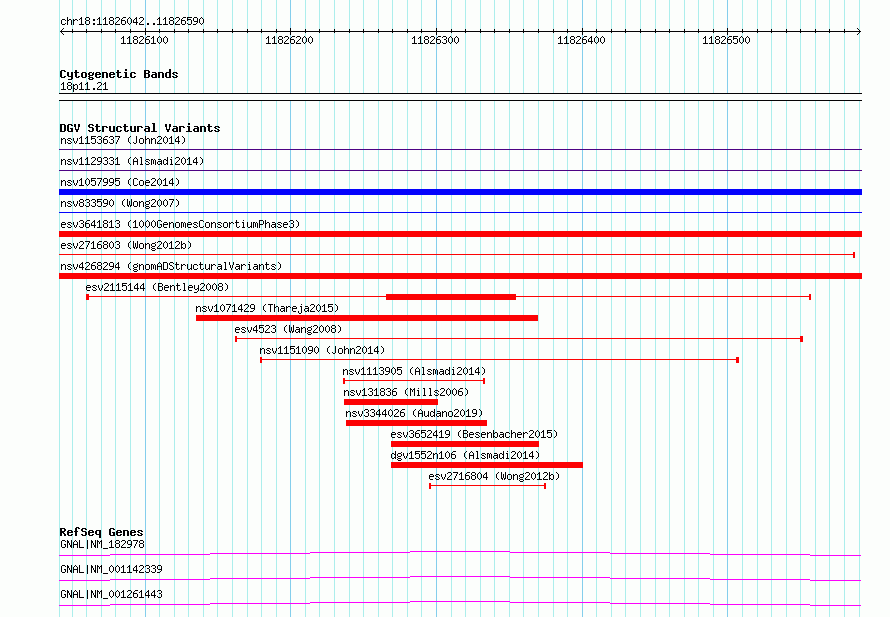
Task: Click ruler position 11826500
Action: [x=727, y=40]
